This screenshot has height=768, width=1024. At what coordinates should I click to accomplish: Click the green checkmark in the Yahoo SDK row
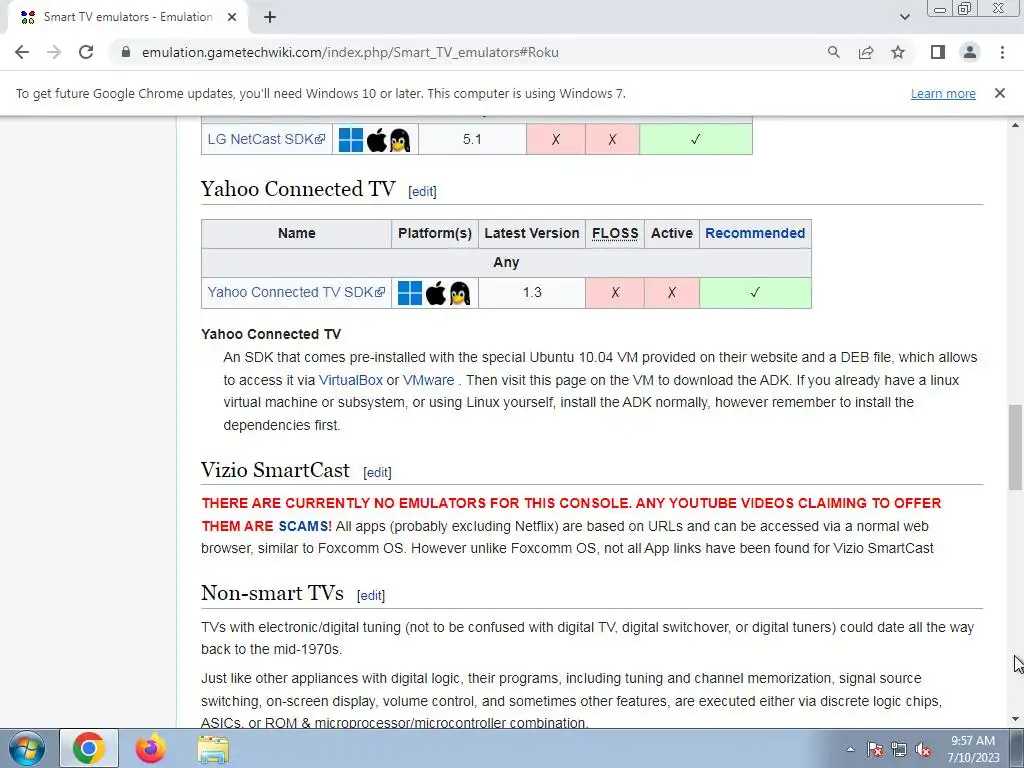pos(755,293)
